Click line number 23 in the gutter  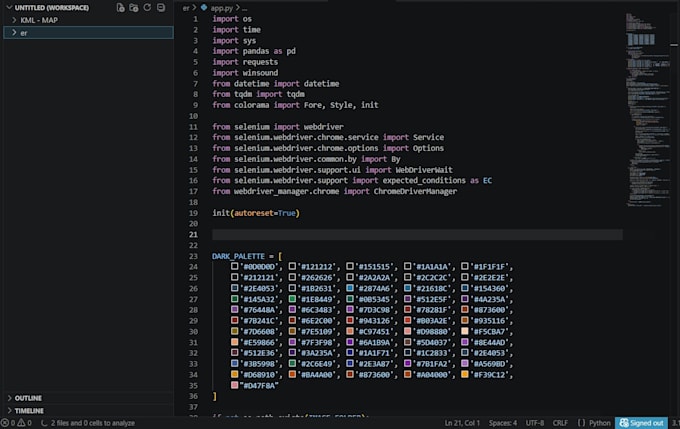point(193,256)
